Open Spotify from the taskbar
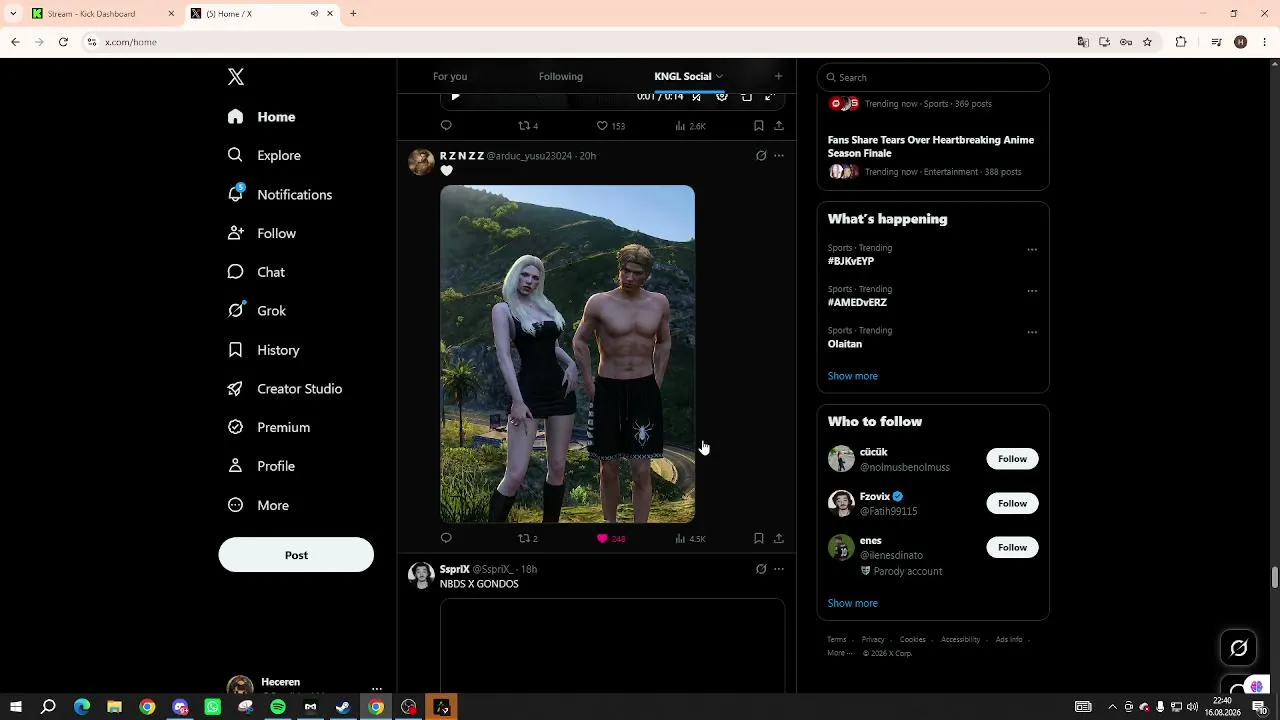Image resolution: width=1280 pixels, height=720 pixels. pos(278,707)
